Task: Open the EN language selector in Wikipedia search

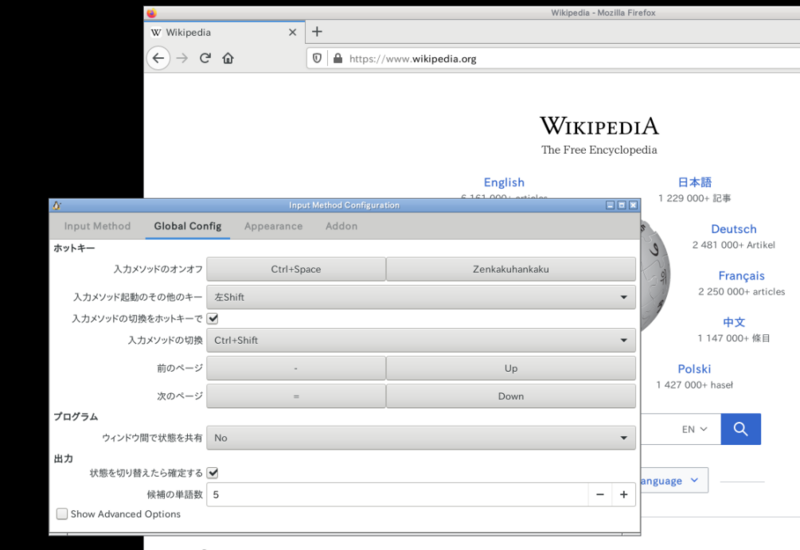Action: (694, 429)
